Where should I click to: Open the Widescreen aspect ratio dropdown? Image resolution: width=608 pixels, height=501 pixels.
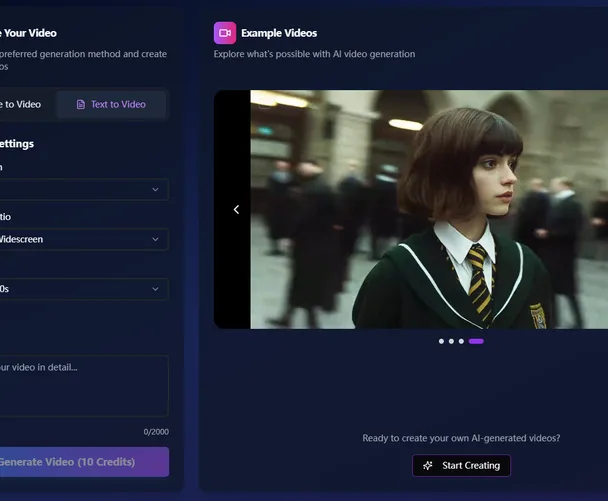pyautogui.click(x=84, y=239)
